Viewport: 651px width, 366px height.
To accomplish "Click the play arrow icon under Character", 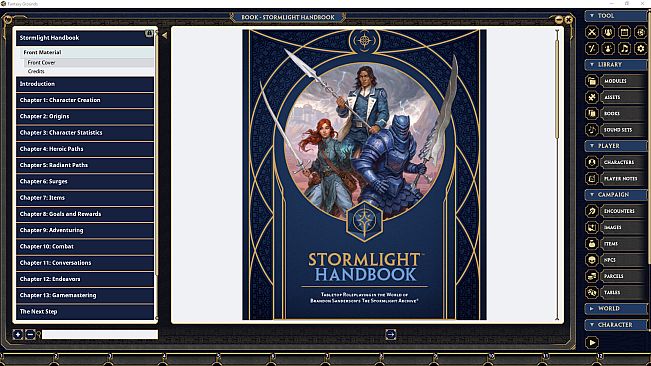I will [592, 342].
